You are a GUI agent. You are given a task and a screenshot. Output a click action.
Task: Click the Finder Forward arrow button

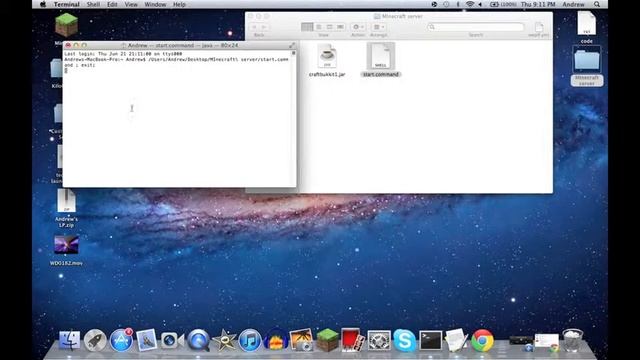pos(264,27)
